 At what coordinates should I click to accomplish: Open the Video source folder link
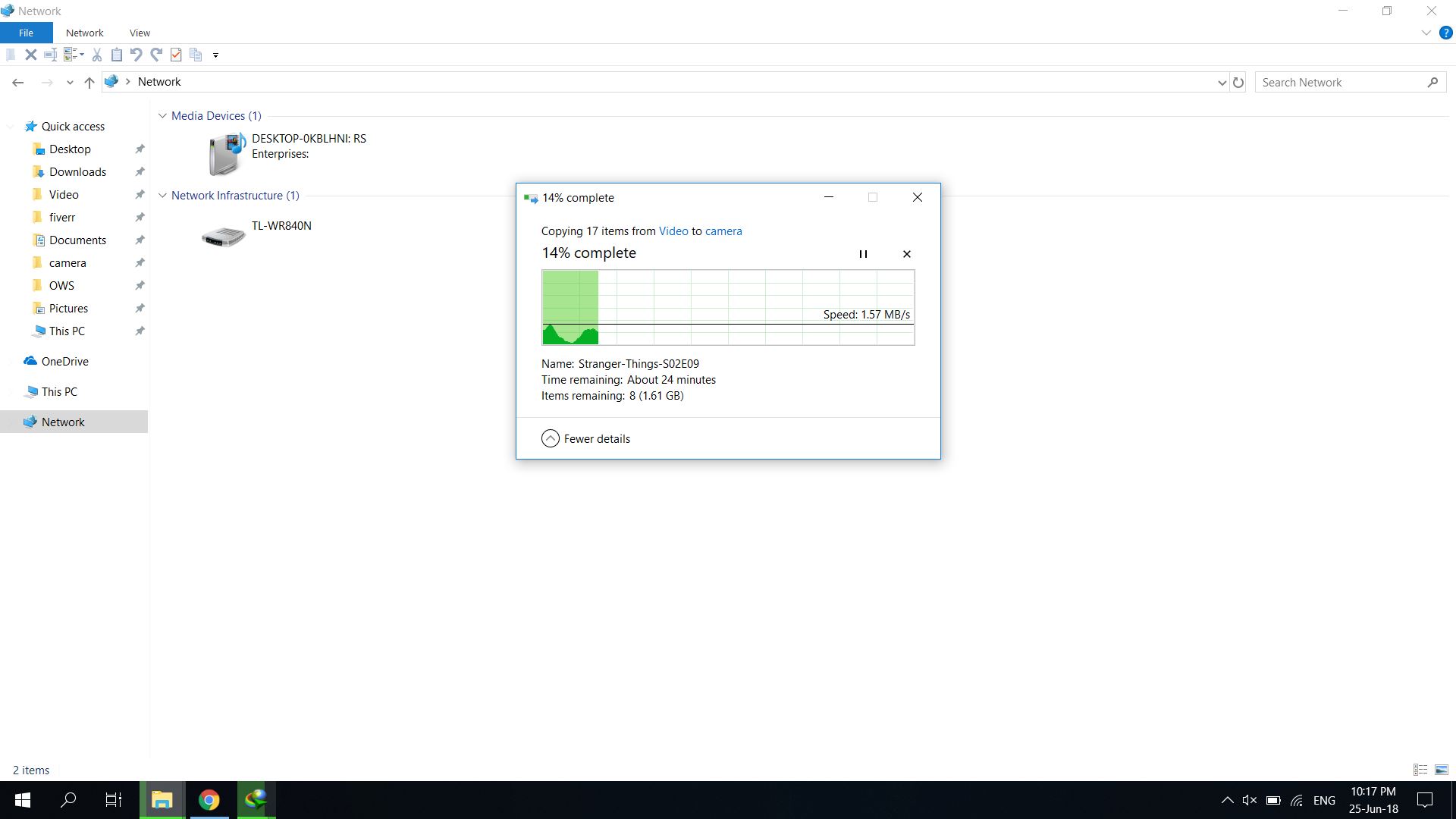click(x=673, y=231)
